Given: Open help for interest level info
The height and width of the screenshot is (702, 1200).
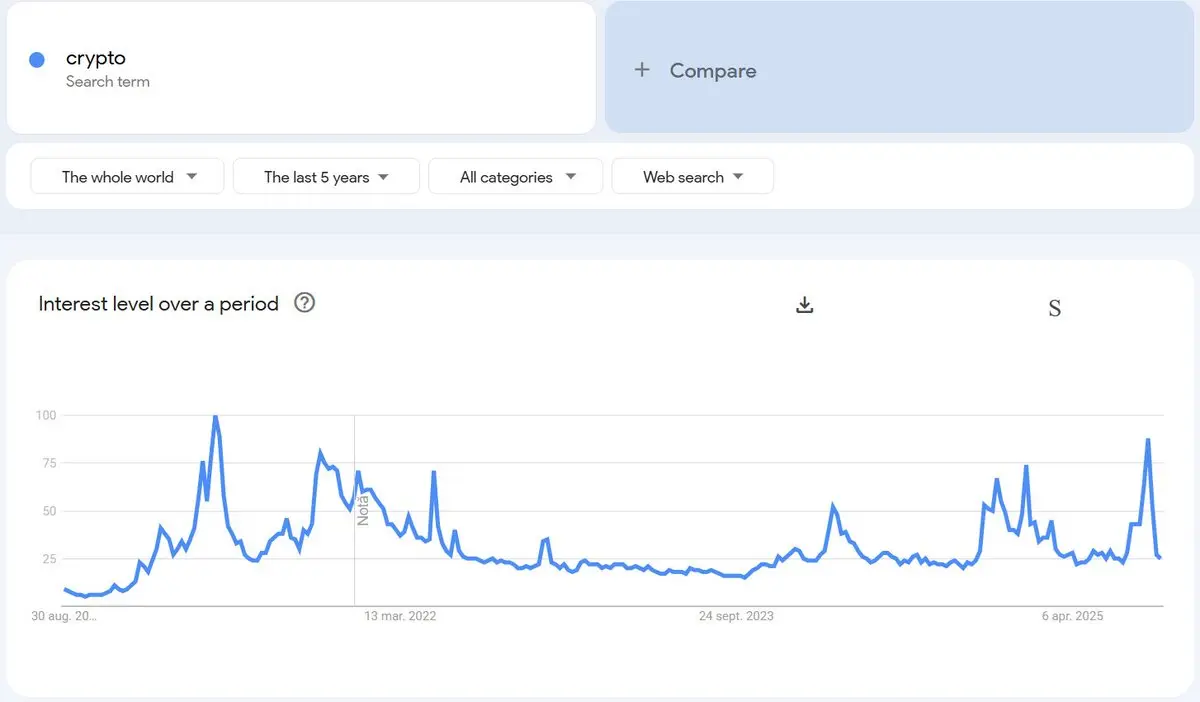Looking at the screenshot, I should [305, 303].
